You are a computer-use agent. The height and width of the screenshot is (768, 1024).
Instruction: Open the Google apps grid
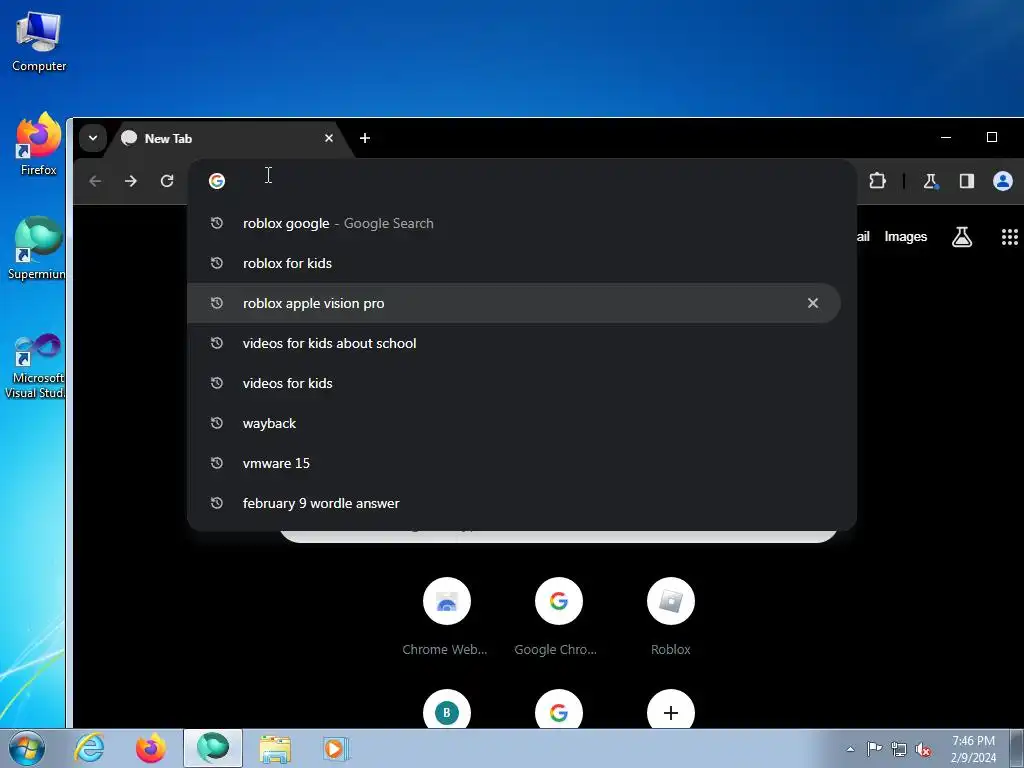pyautogui.click(x=1010, y=236)
